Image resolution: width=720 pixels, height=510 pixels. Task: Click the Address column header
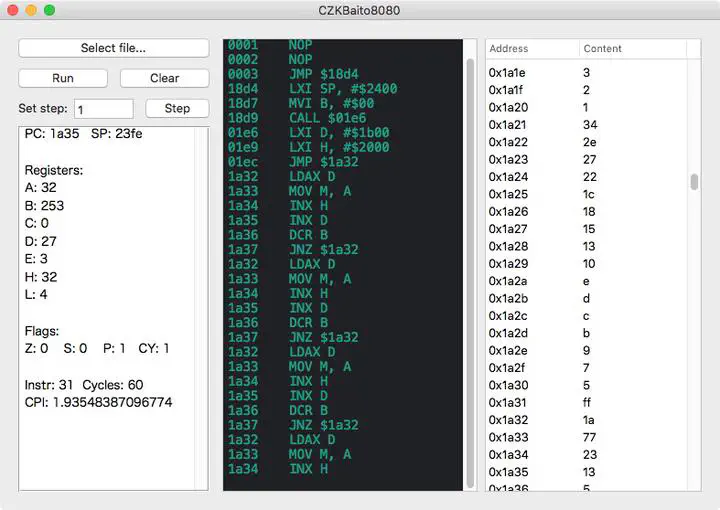click(x=531, y=48)
